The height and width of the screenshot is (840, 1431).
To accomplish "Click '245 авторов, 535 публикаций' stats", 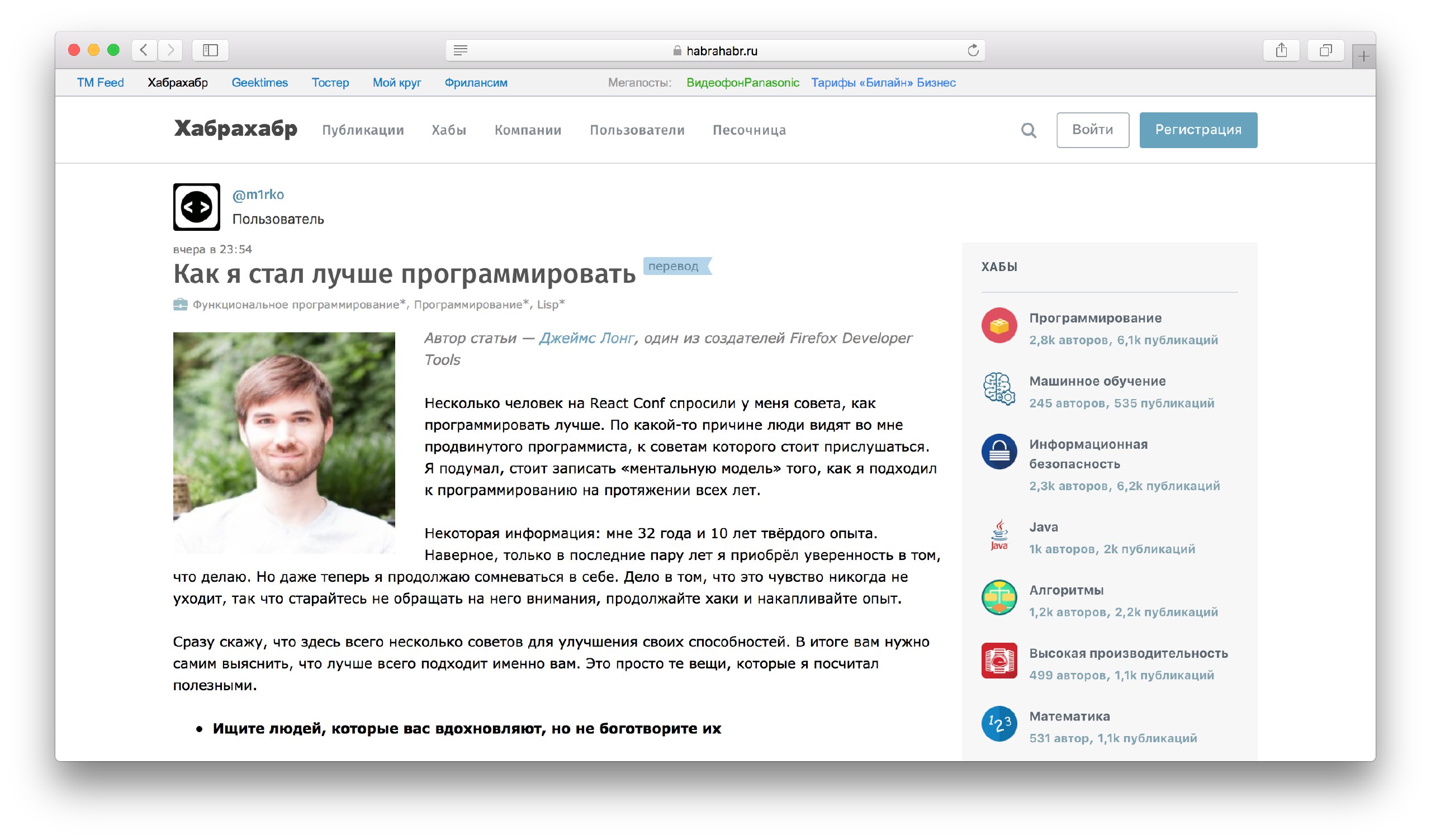I will (x=1121, y=403).
